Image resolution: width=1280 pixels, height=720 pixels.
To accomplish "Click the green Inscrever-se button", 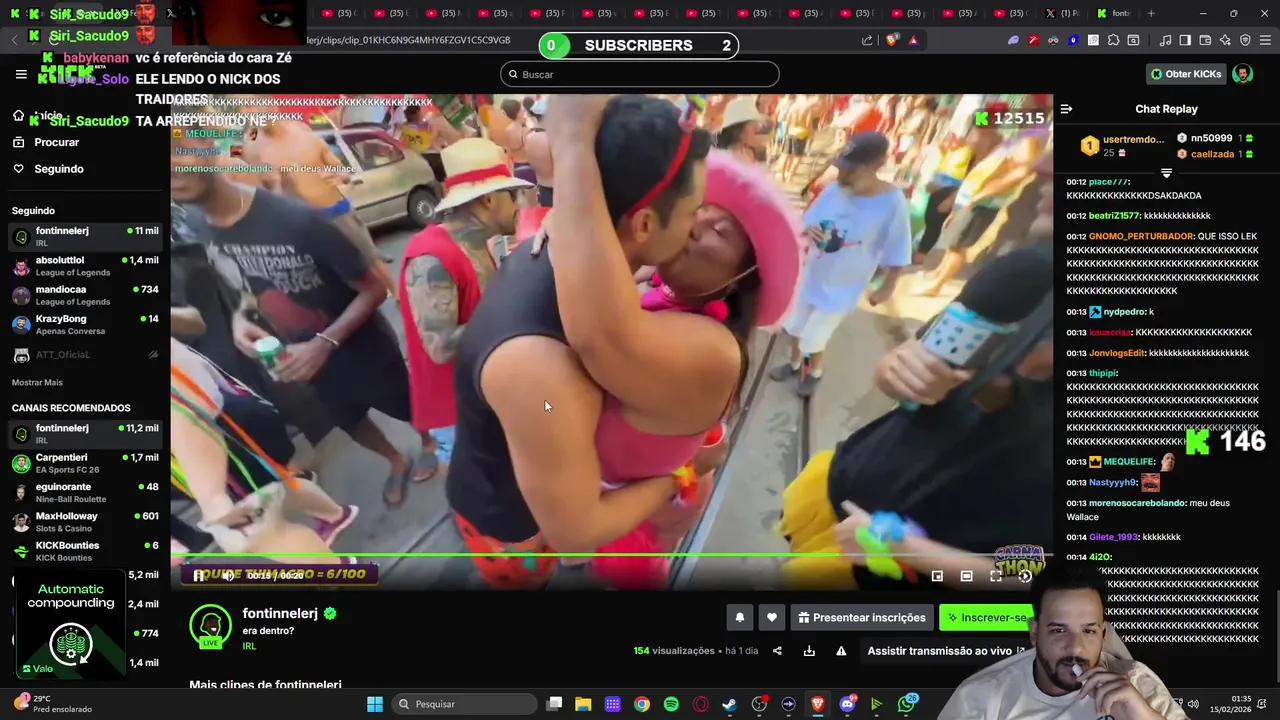I will pyautogui.click(x=986, y=618).
